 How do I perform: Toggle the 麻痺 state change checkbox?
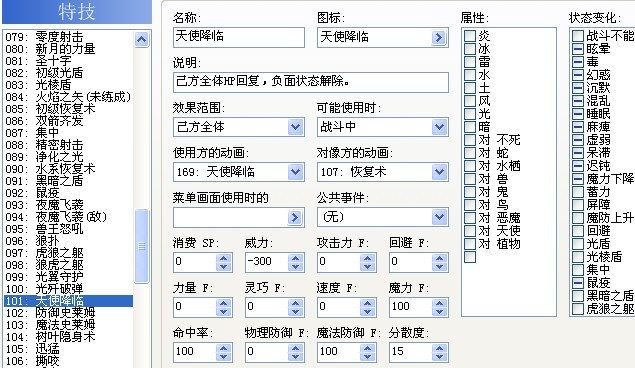578,127
